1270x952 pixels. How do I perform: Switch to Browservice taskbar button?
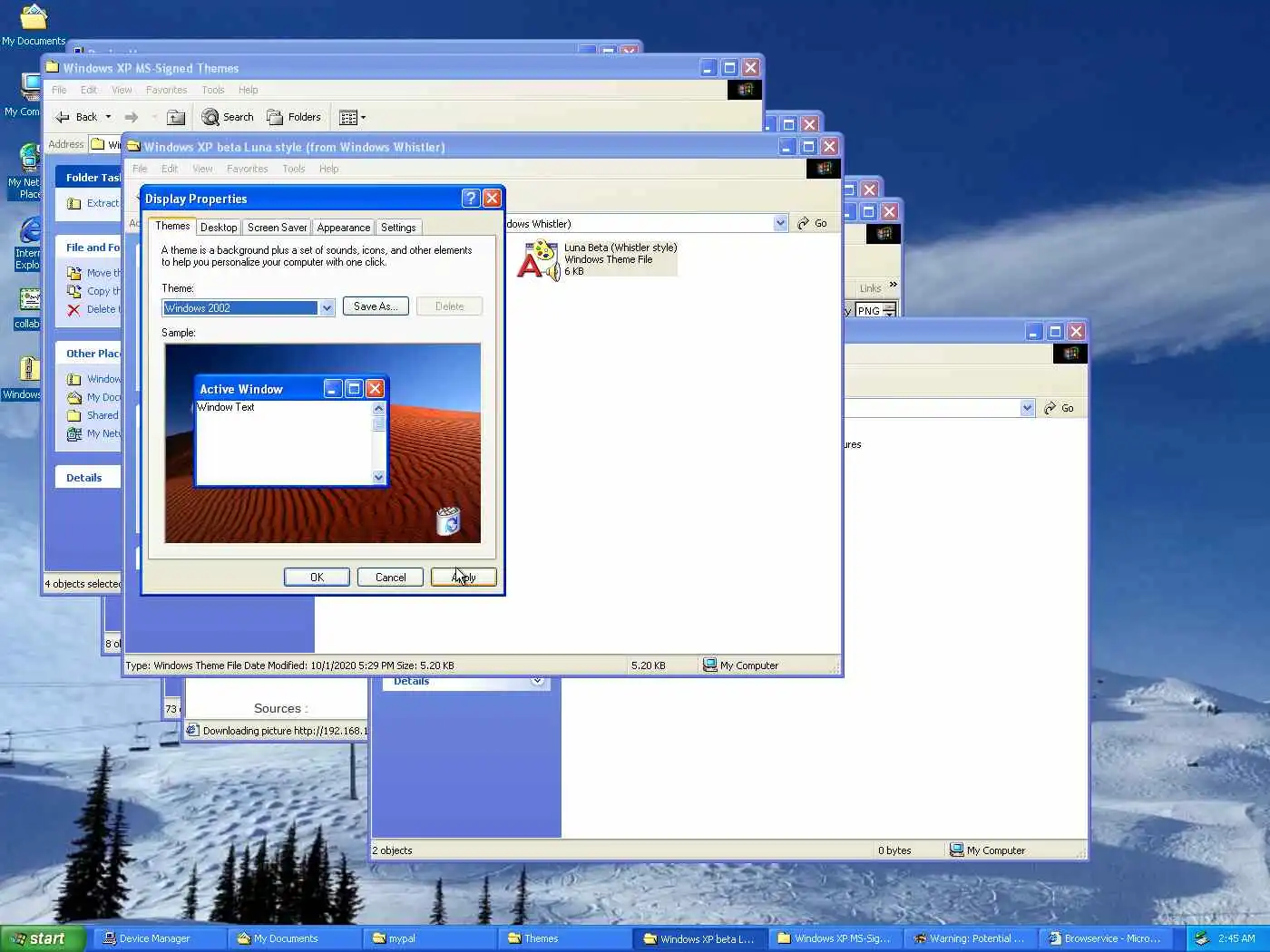pos(1107,938)
